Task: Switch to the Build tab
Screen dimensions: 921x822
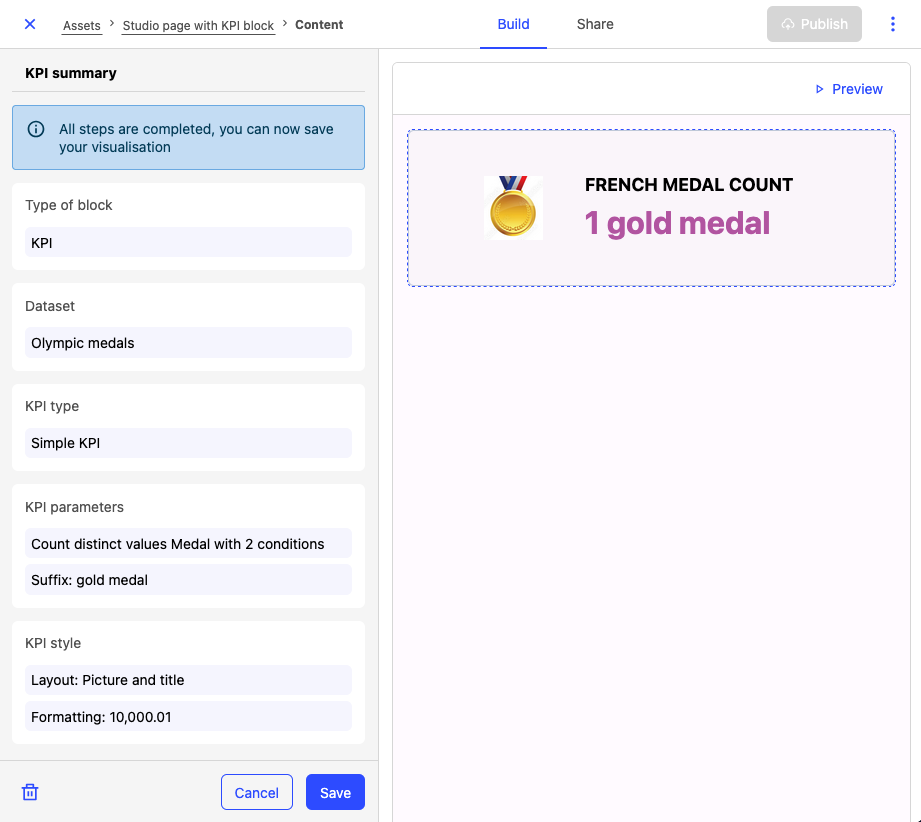Action: (513, 24)
